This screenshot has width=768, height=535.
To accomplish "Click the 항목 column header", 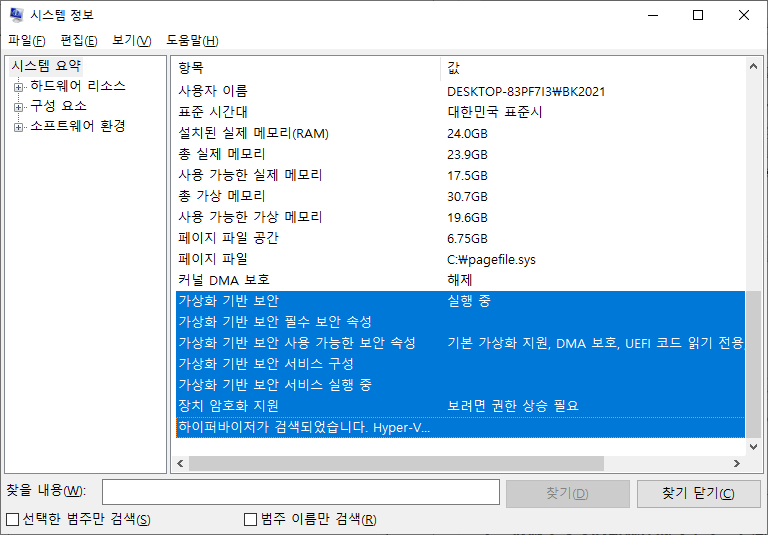I will tap(308, 68).
